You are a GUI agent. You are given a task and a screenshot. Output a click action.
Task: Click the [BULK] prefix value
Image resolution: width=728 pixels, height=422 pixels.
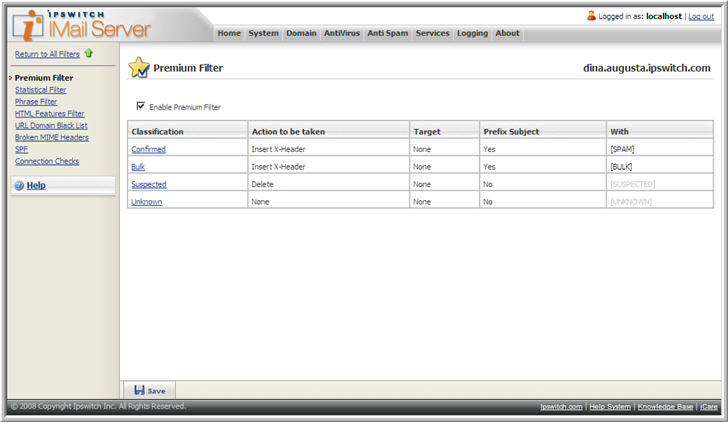coord(621,167)
